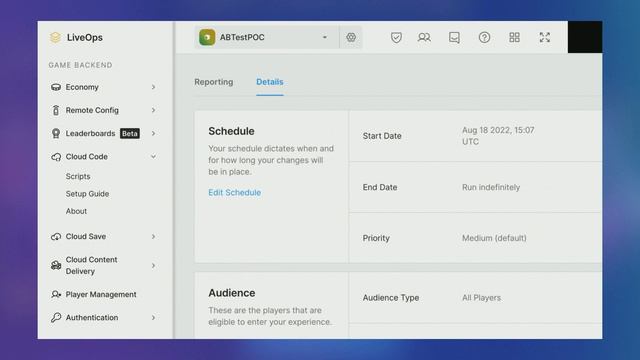Toggle fullscreen expand icon
640x360 pixels.
(x=544, y=38)
